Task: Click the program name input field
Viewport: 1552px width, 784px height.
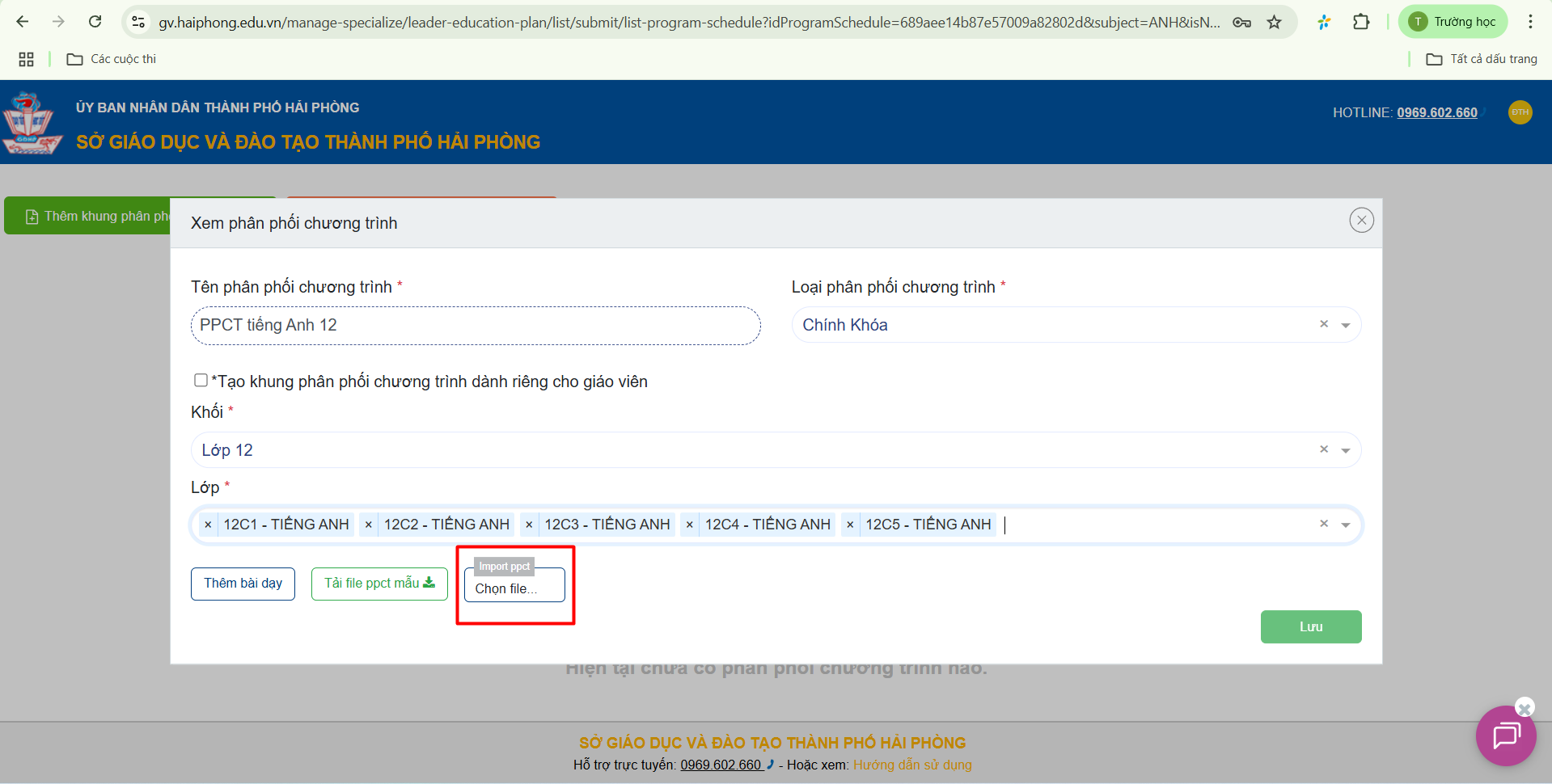Action: (x=475, y=326)
